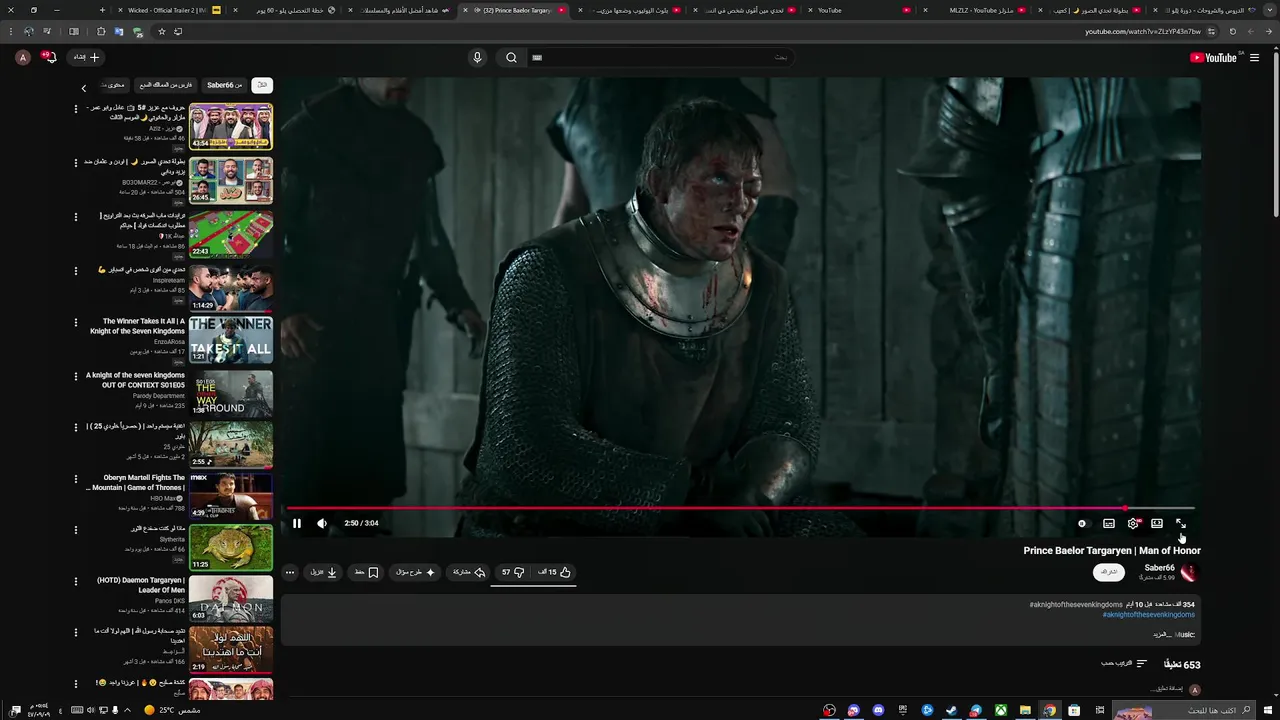Toggle subtitles in the video player
The width and height of the screenshot is (1280, 720).
(x=1109, y=523)
